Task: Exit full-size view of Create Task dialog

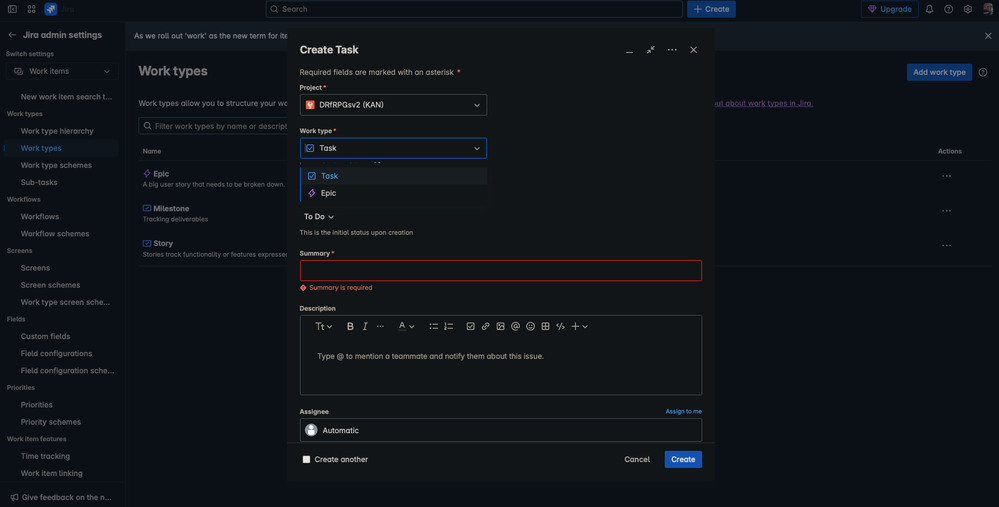Action: [650, 50]
